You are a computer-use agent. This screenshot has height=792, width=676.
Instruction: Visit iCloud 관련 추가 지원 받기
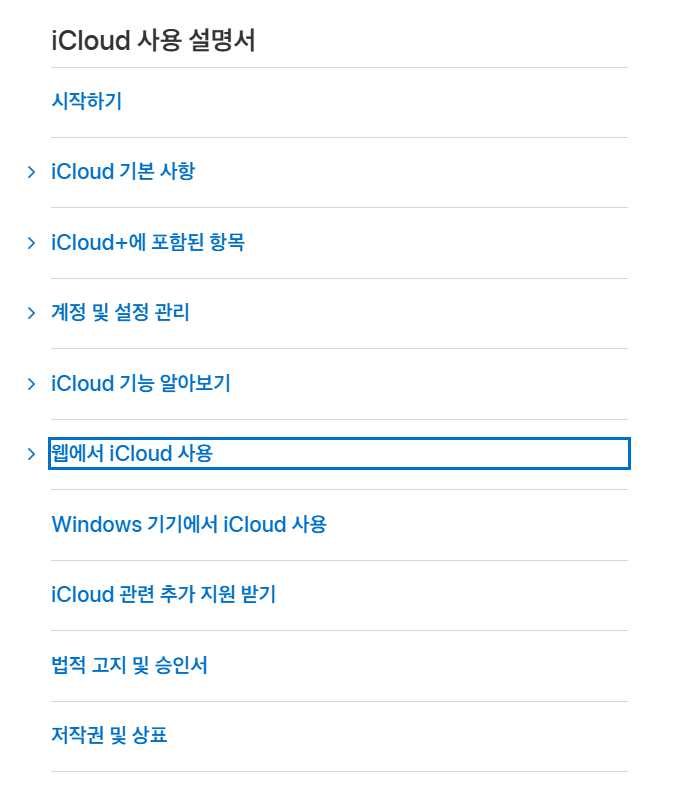click(164, 595)
